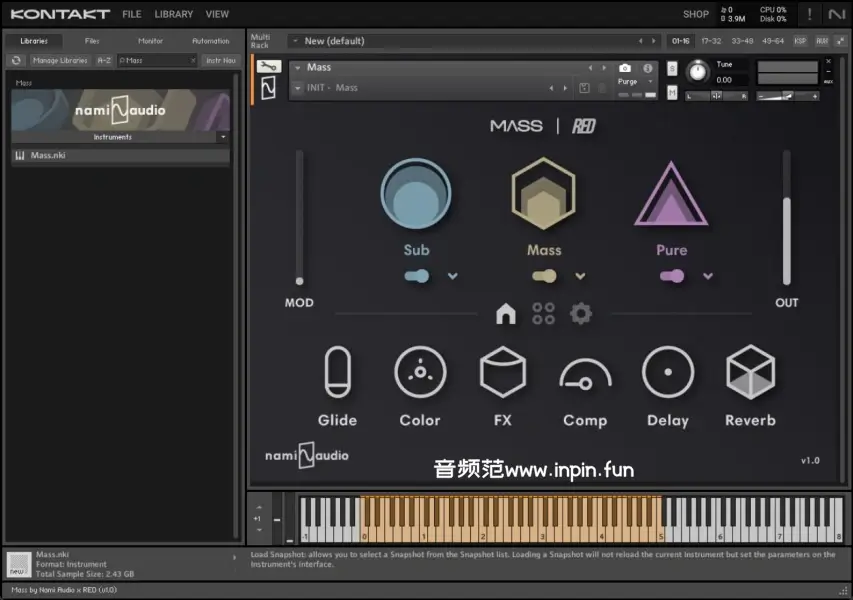Screen dimensions: 853x600
Task: Click the Color wheel icon
Action: (x=420, y=373)
